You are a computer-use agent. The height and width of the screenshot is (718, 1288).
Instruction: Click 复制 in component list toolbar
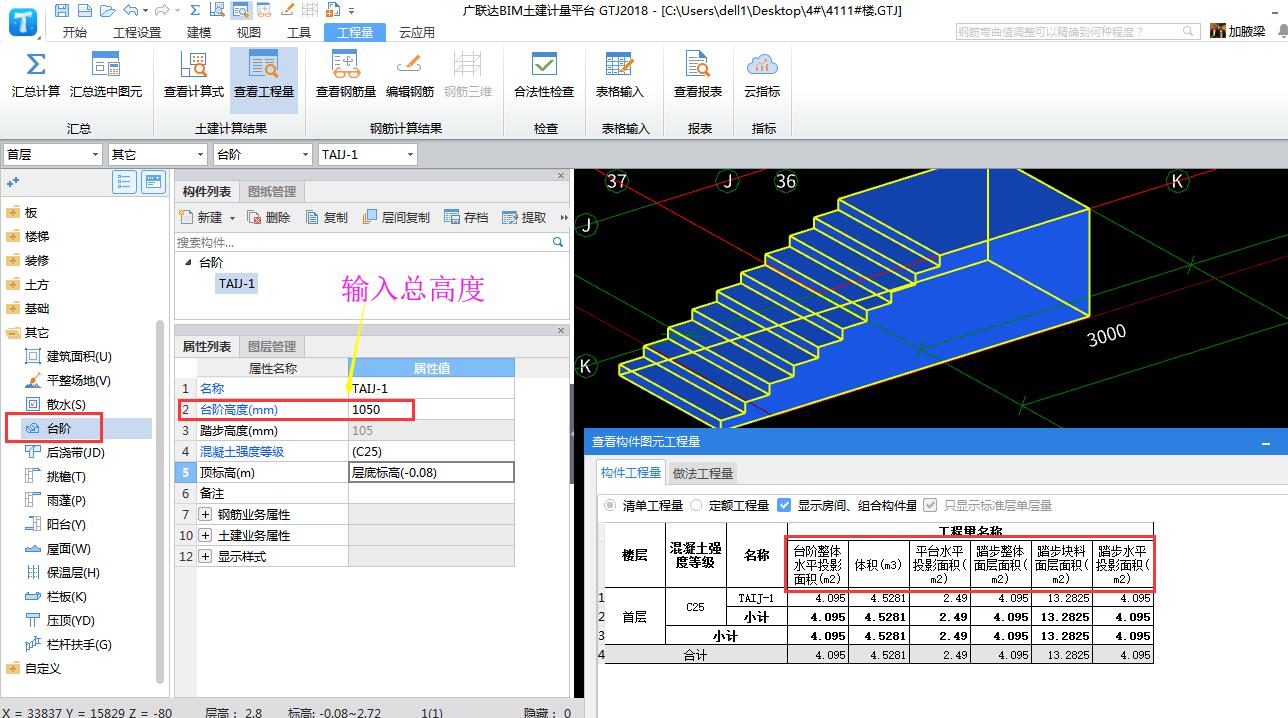(326, 217)
